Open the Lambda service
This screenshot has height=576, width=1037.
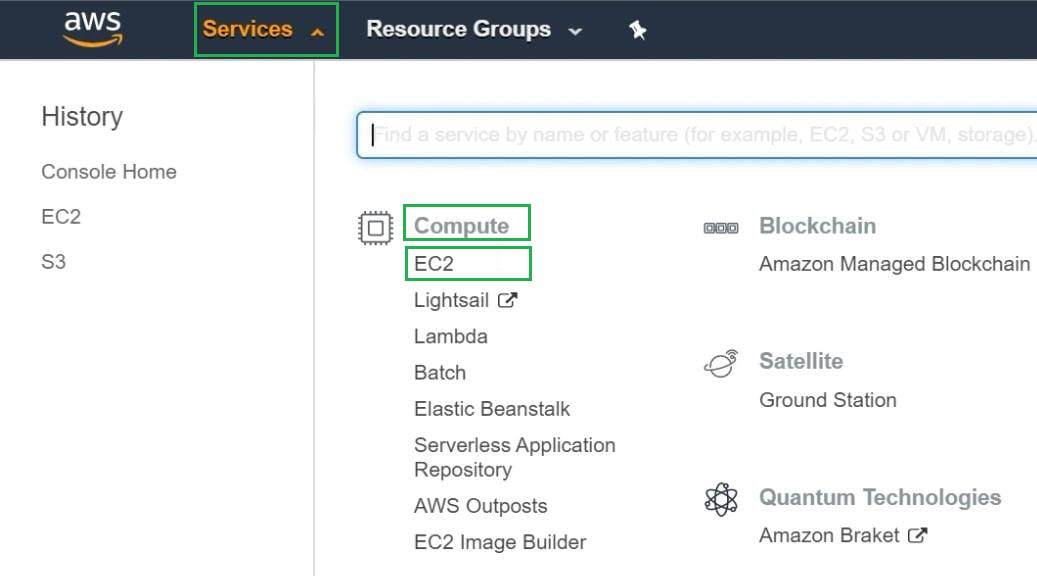[451, 336]
